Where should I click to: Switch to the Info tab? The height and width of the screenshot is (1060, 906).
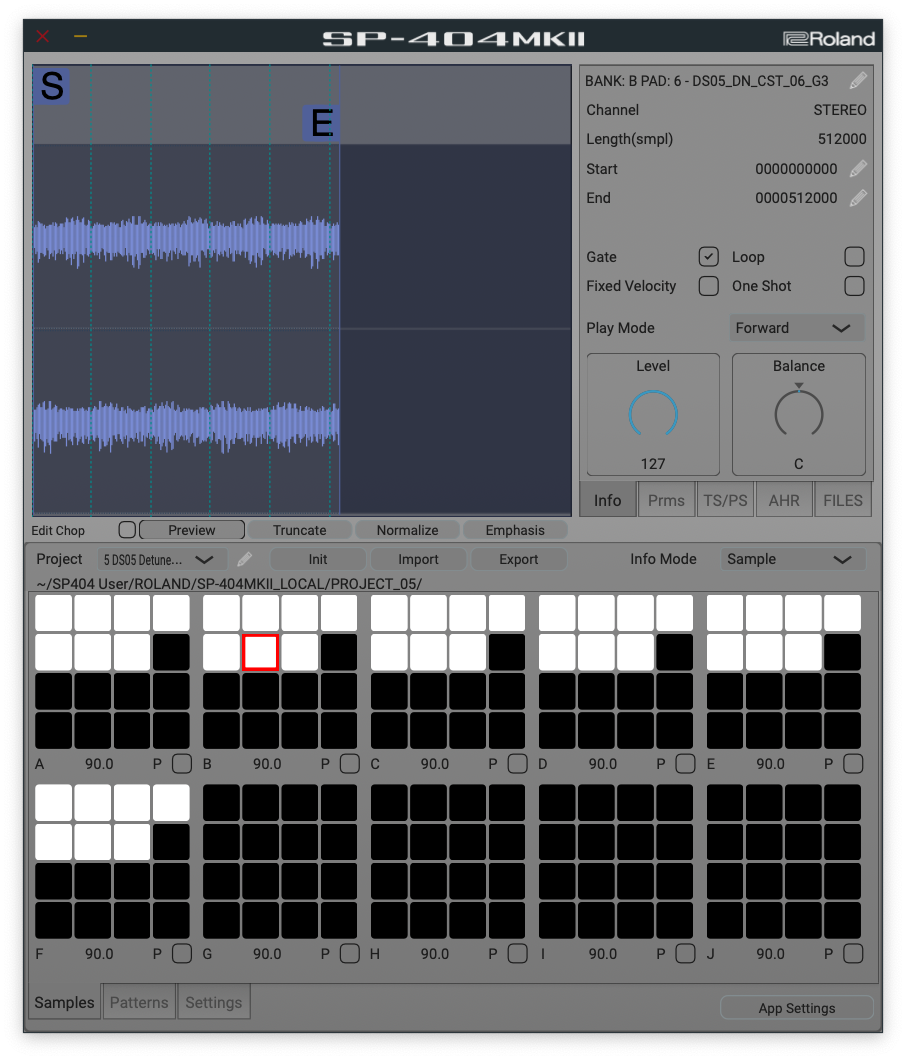[607, 500]
